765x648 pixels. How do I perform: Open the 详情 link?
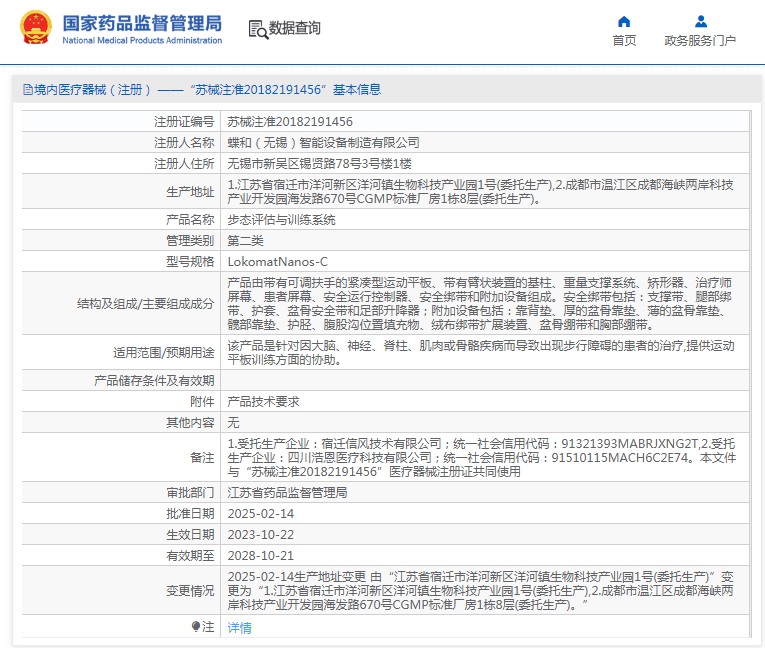(x=240, y=628)
